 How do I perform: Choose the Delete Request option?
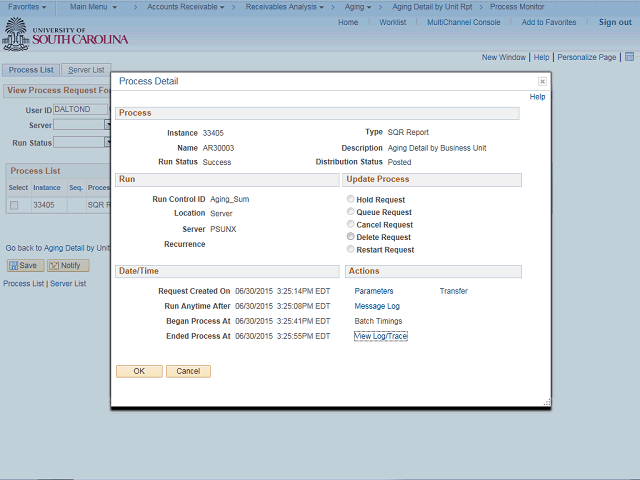[x=350, y=237]
